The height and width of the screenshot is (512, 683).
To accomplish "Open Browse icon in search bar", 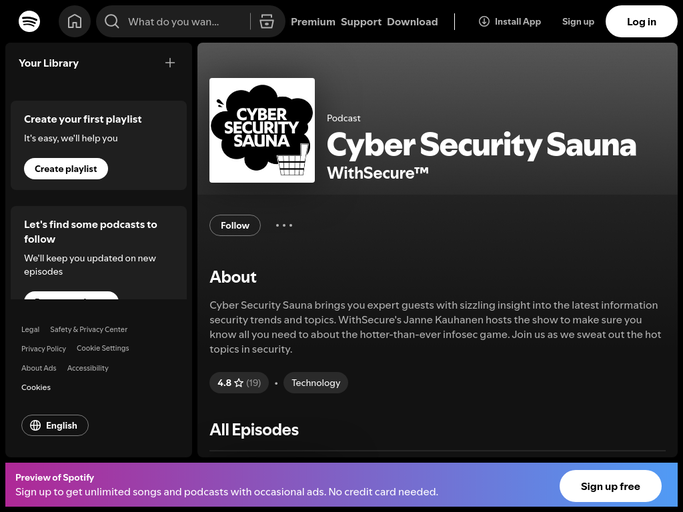I will click(x=267, y=21).
